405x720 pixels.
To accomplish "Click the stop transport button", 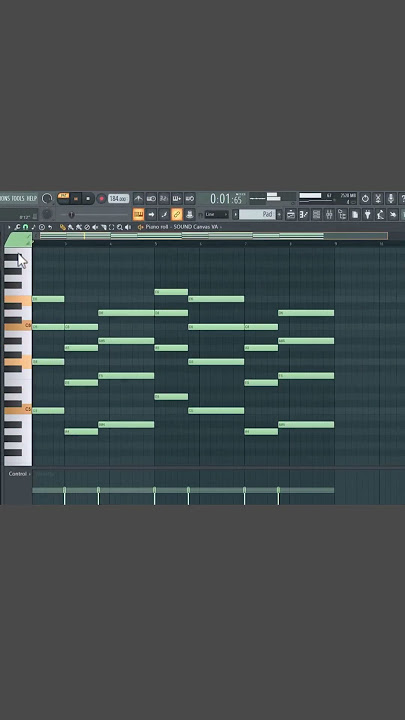I will (88, 199).
